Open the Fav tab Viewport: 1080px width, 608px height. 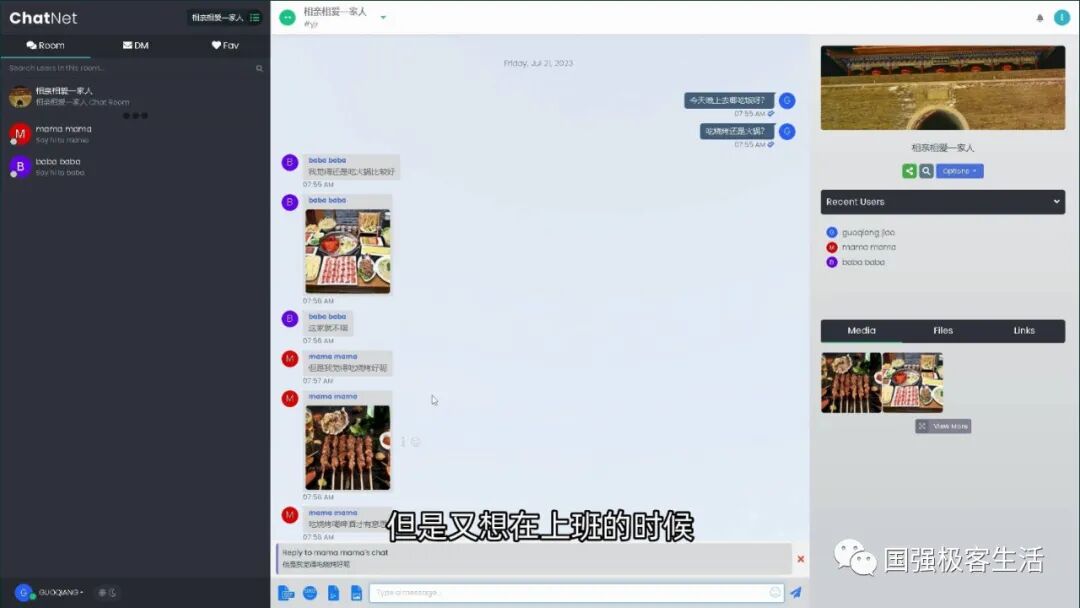[225, 45]
